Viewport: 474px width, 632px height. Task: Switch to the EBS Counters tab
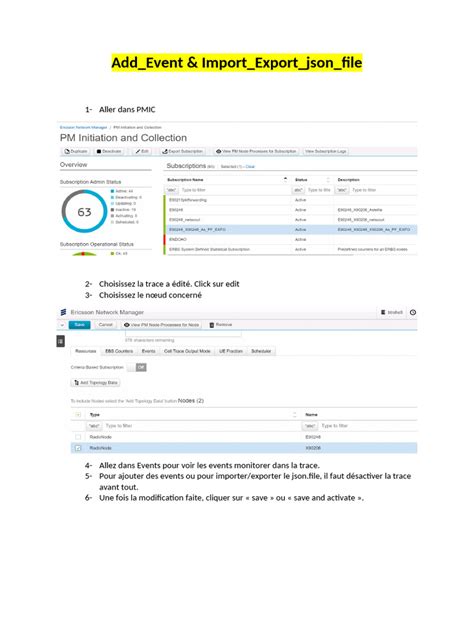[119, 351]
